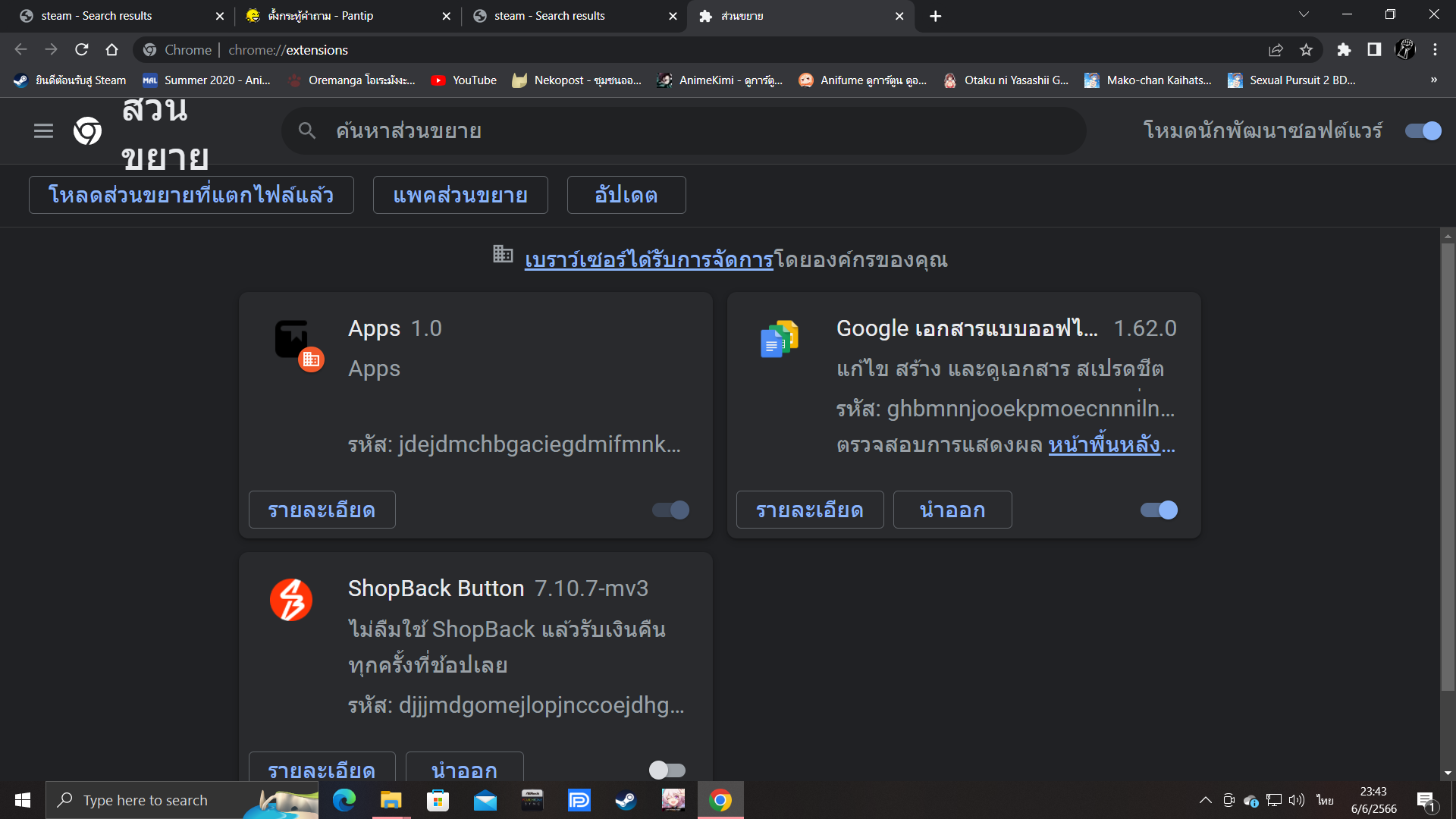Click the managed-by-organization building icon
The width and height of the screenshot is (1456, 819).
coord(503,253)
